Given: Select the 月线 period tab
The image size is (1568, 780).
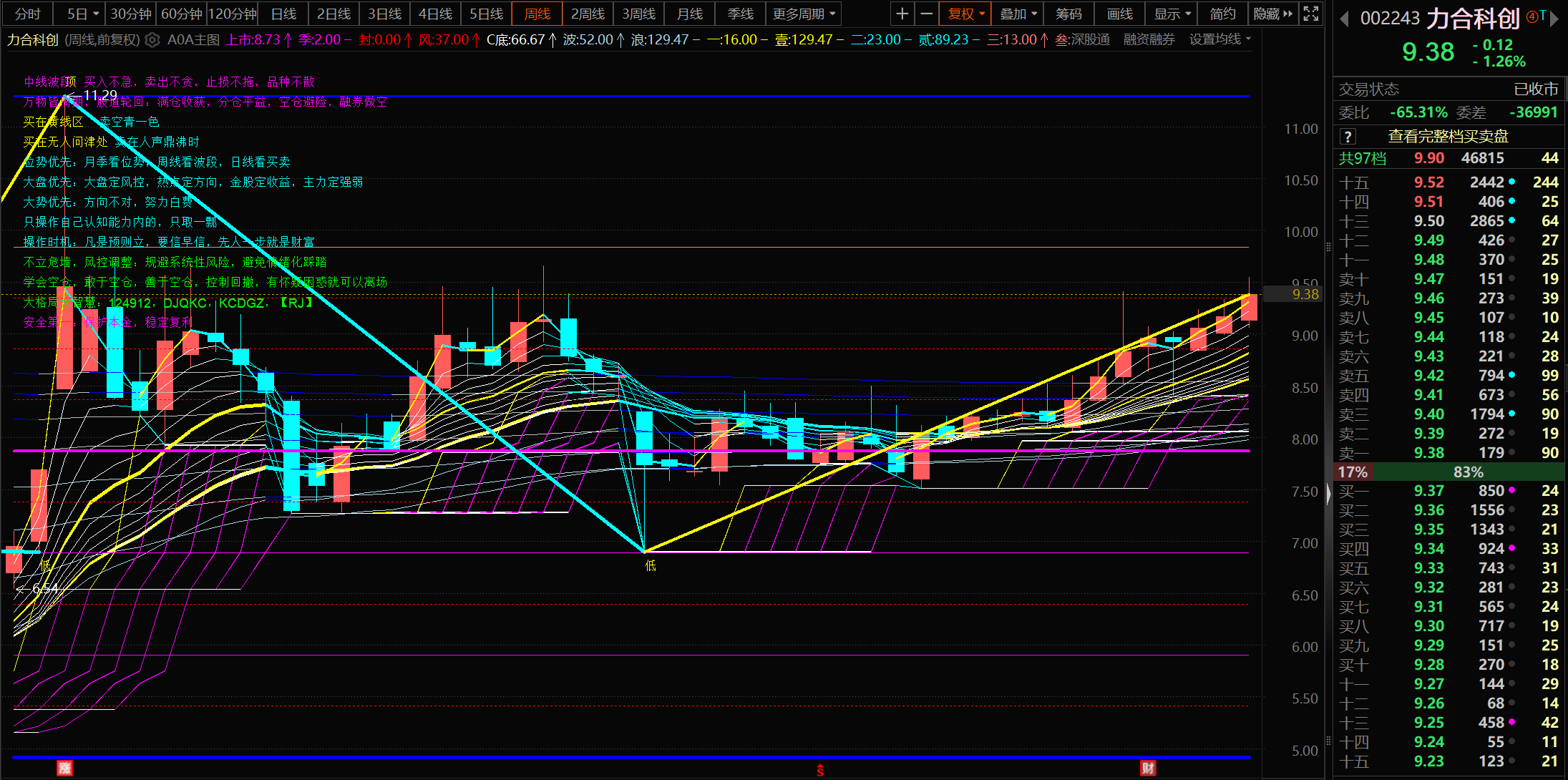Looking at the screenshot, I should (x=689, y=14).
